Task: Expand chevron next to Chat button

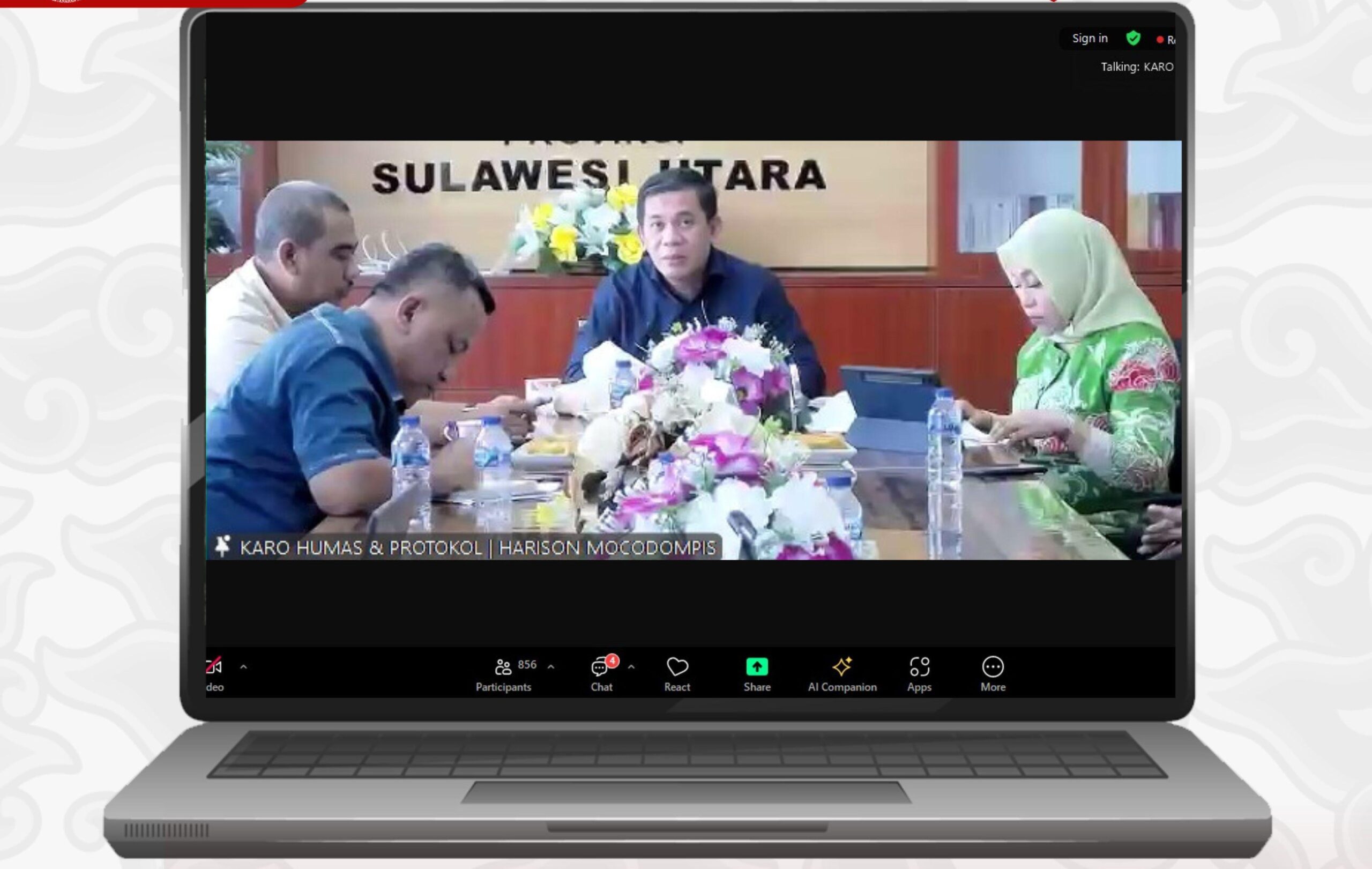Action: (631, 666)
